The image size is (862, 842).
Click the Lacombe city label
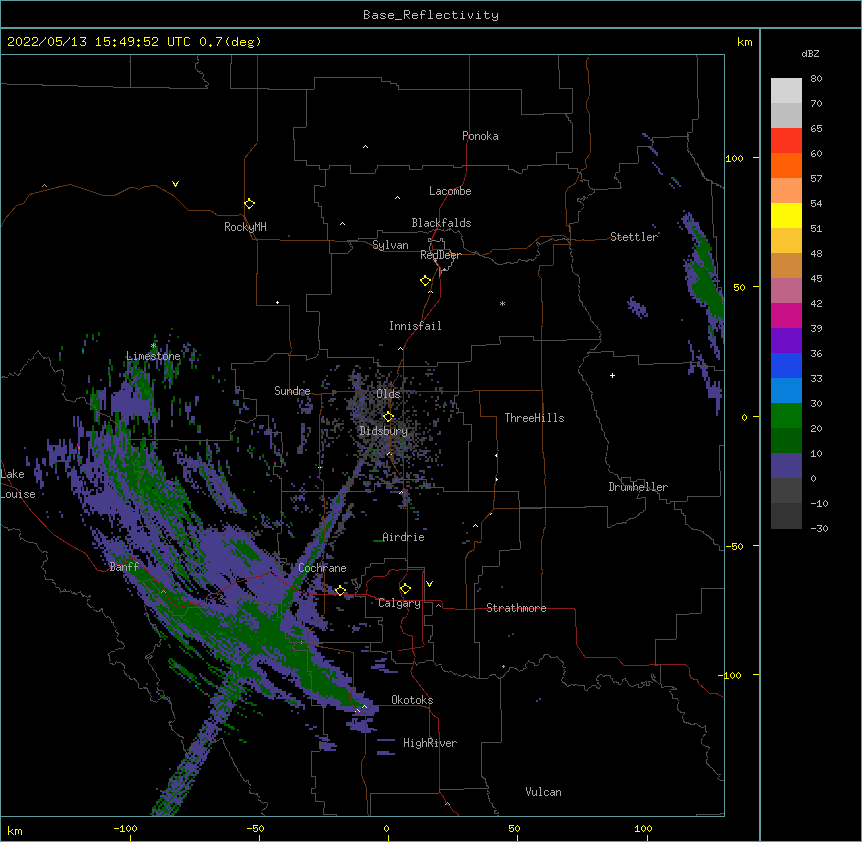450,191
